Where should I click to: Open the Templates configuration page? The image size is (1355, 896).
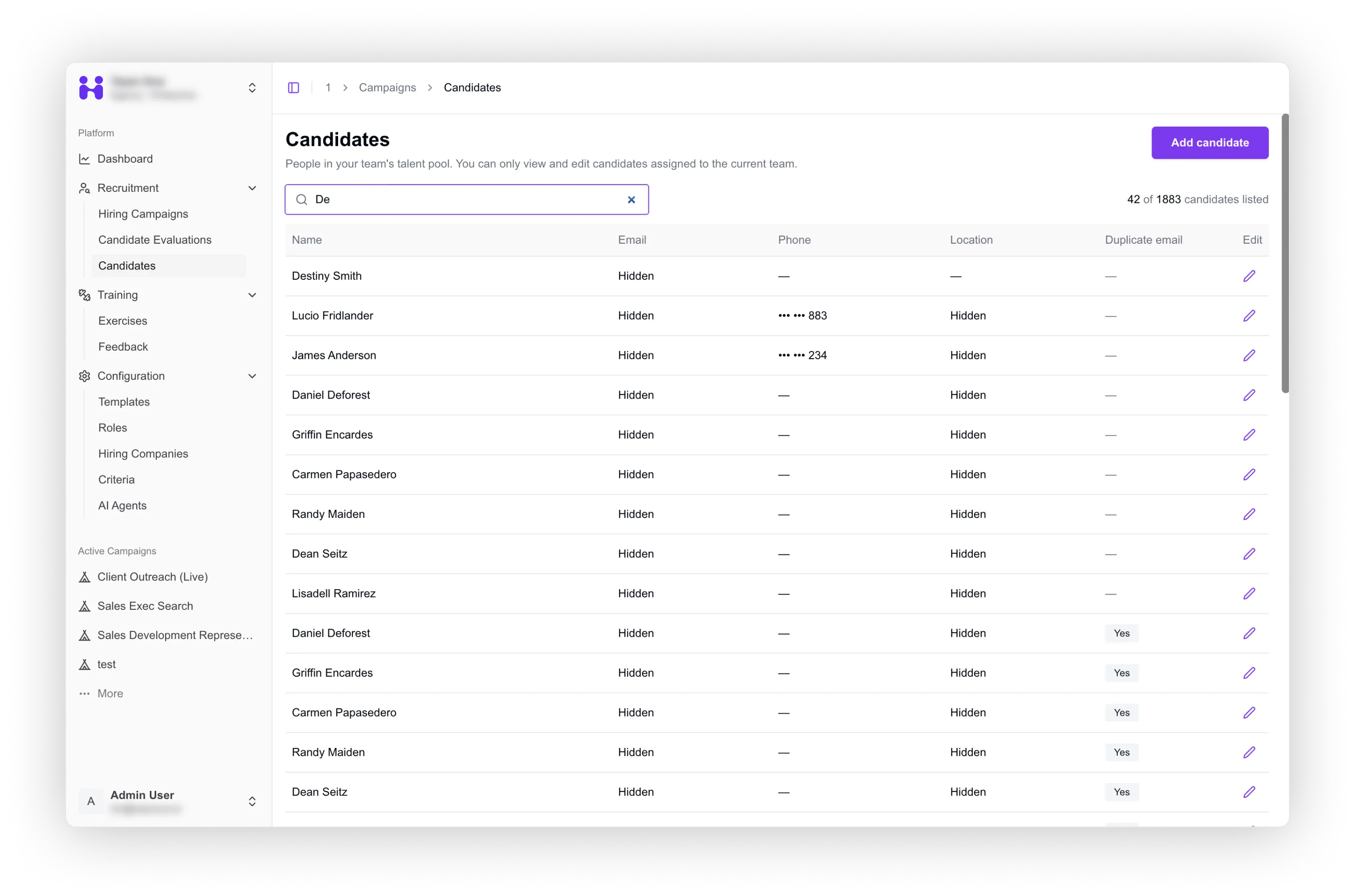point(124,402)
